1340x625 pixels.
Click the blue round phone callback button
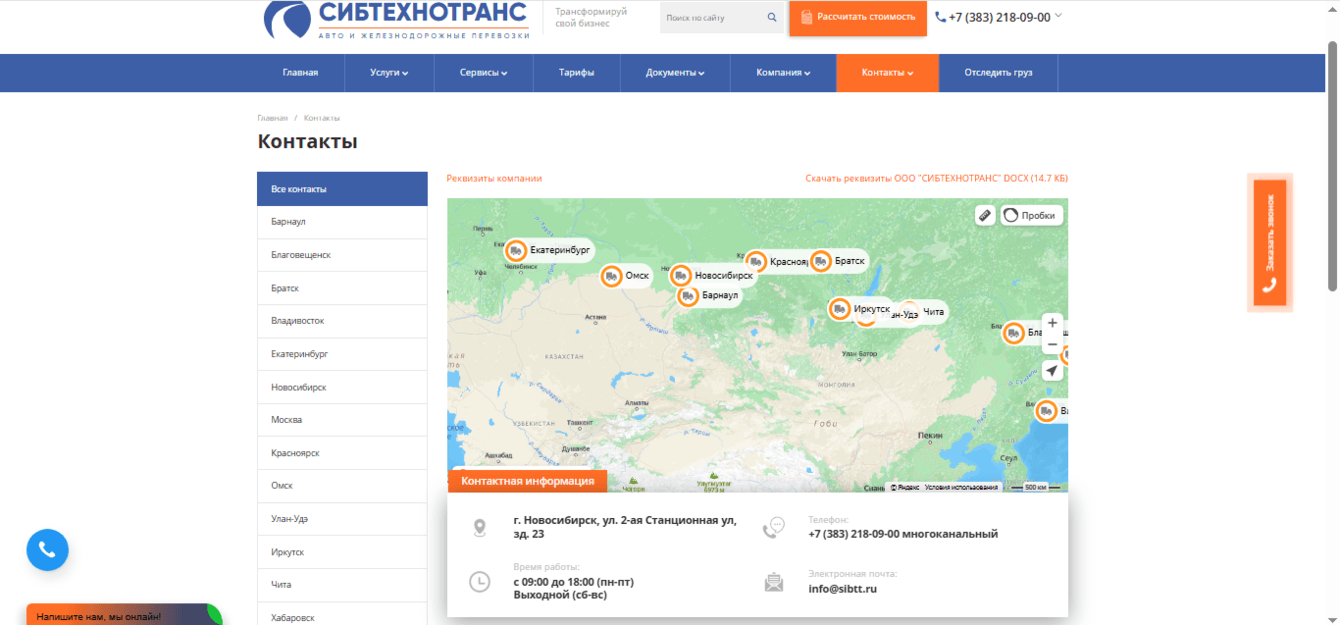pos(47,550)
